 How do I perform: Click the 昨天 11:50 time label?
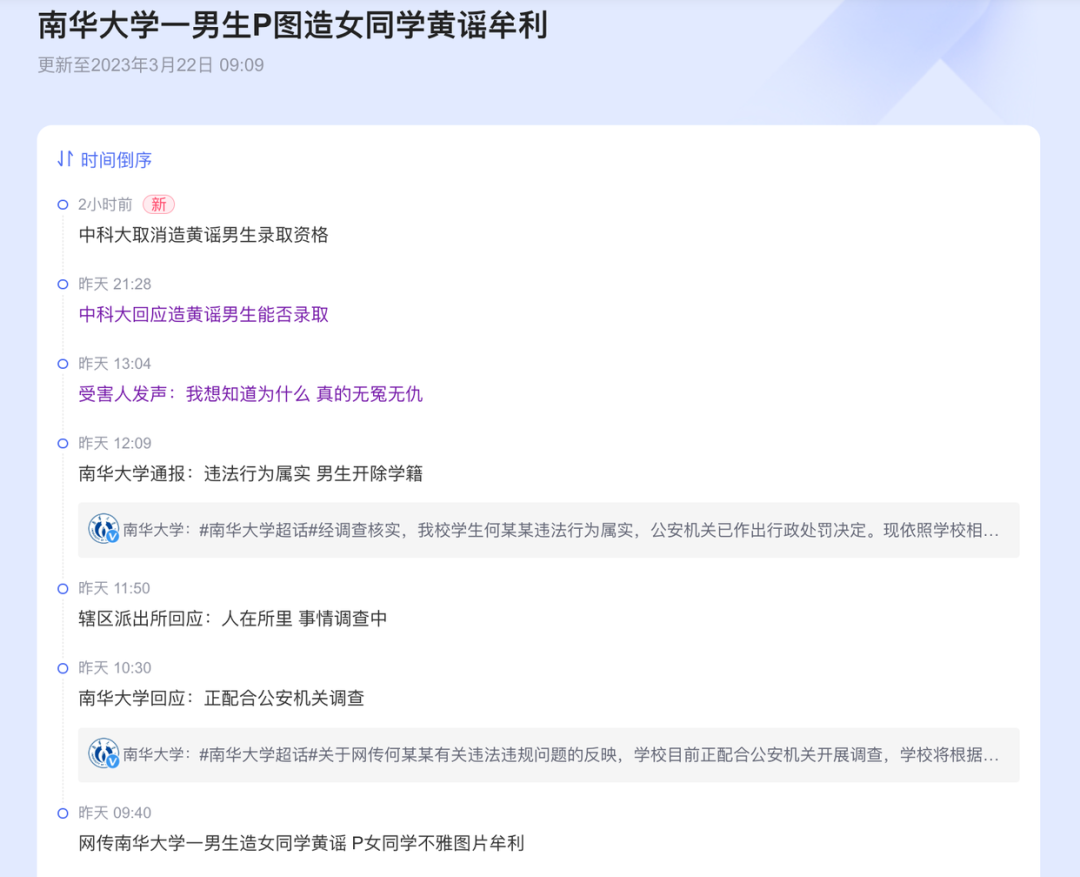click(114, 588)
